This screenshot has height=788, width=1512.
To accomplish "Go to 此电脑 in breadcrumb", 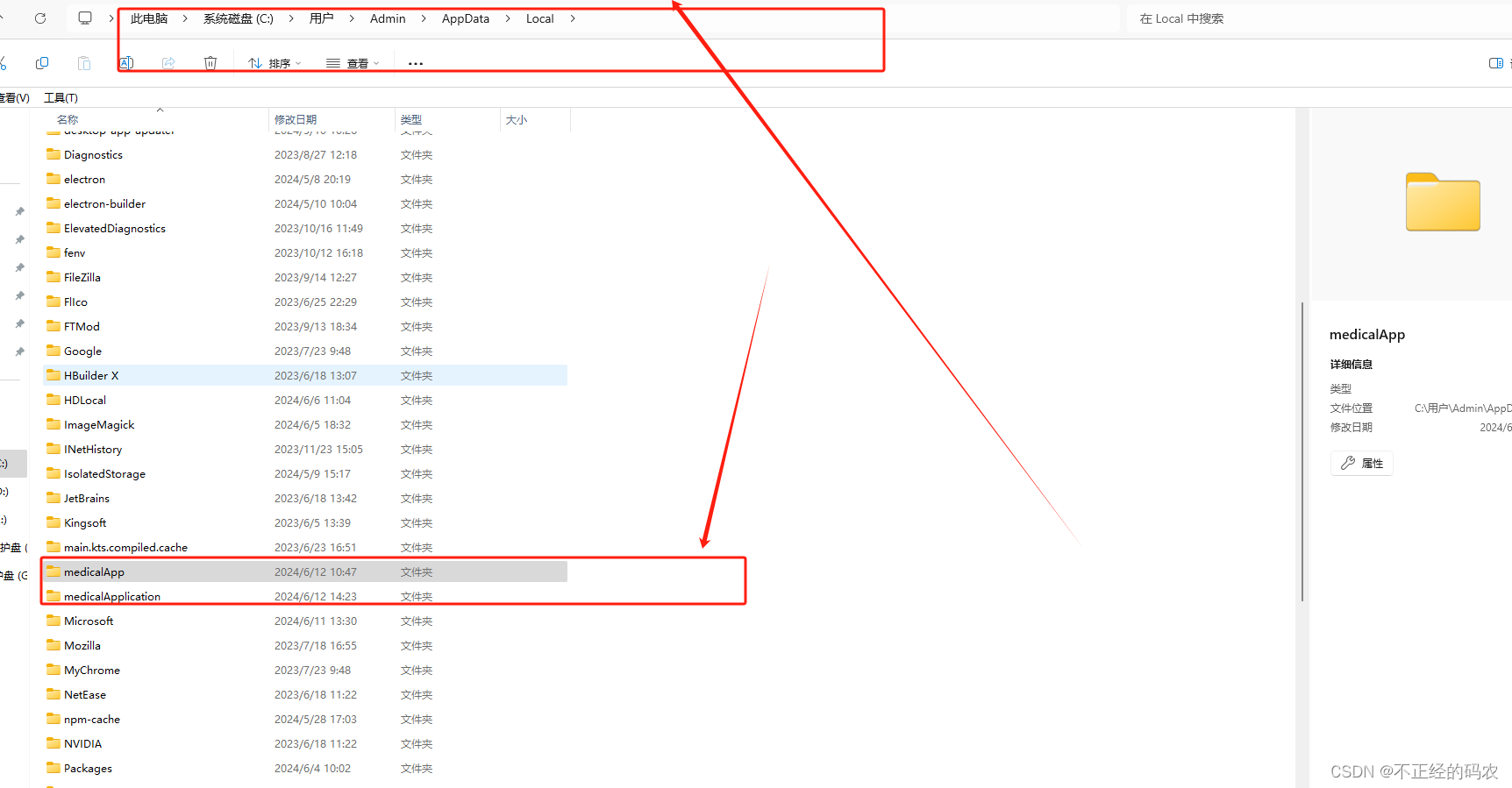I will pyautogui.click(x=149, y=18).
